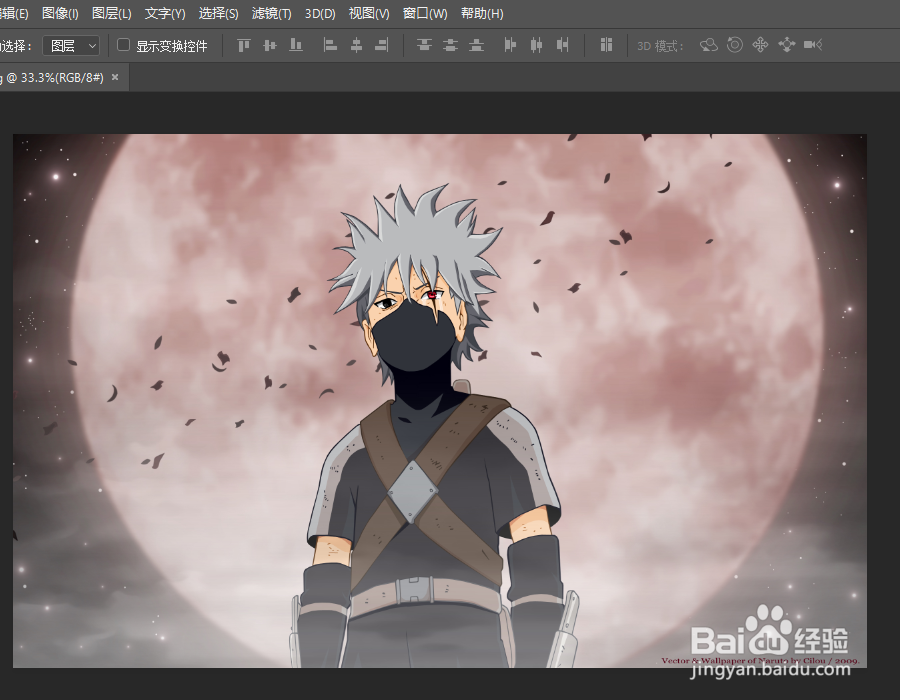The image size is (900, 700).
Task: Open the 窗口(W) menu
Action: click(x=425, y=13)
